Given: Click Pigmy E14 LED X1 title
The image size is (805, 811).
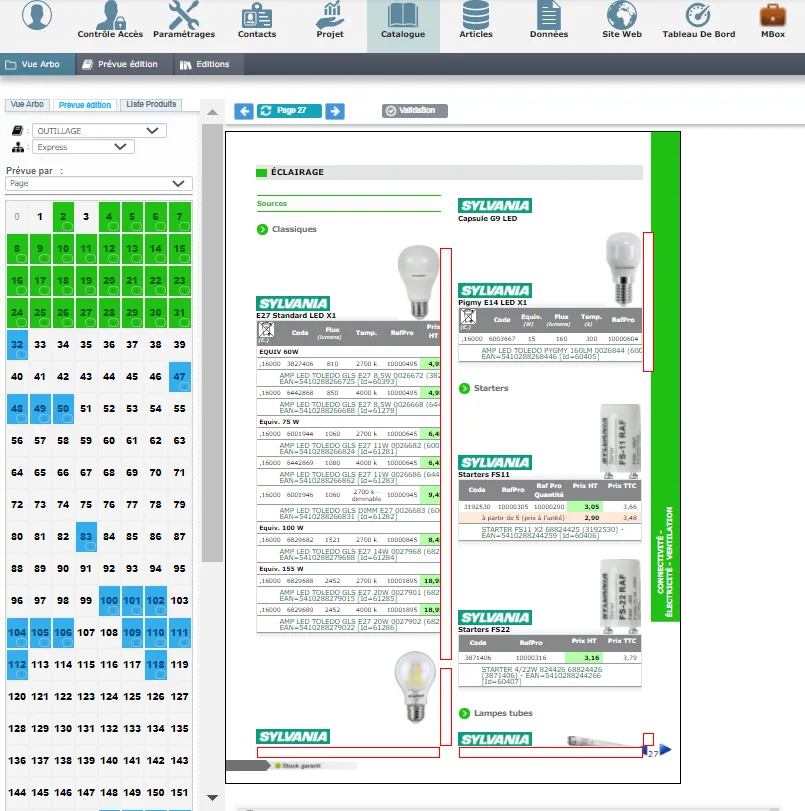Looking at the screenshot, I should click(492, 303).
